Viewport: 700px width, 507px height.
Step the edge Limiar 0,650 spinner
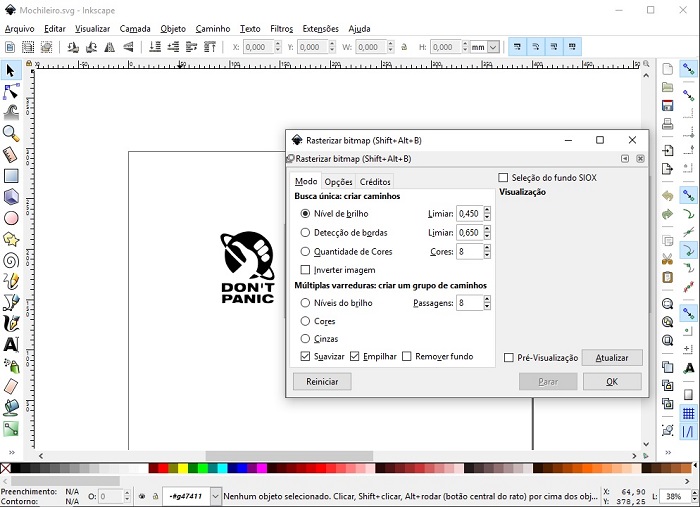tap(487, 233)
